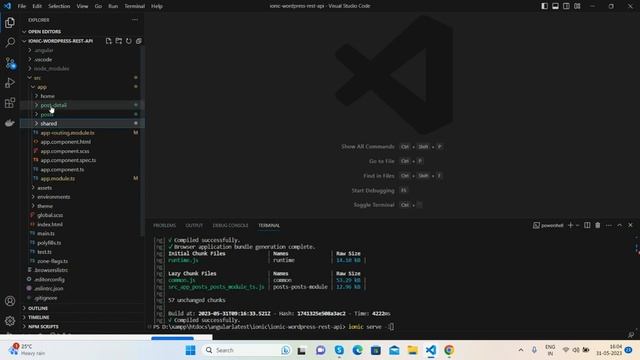This screenshot has height=360, width=640.
Task: Open Google Chrome from taskbar
Action: (x=449, y=350)
